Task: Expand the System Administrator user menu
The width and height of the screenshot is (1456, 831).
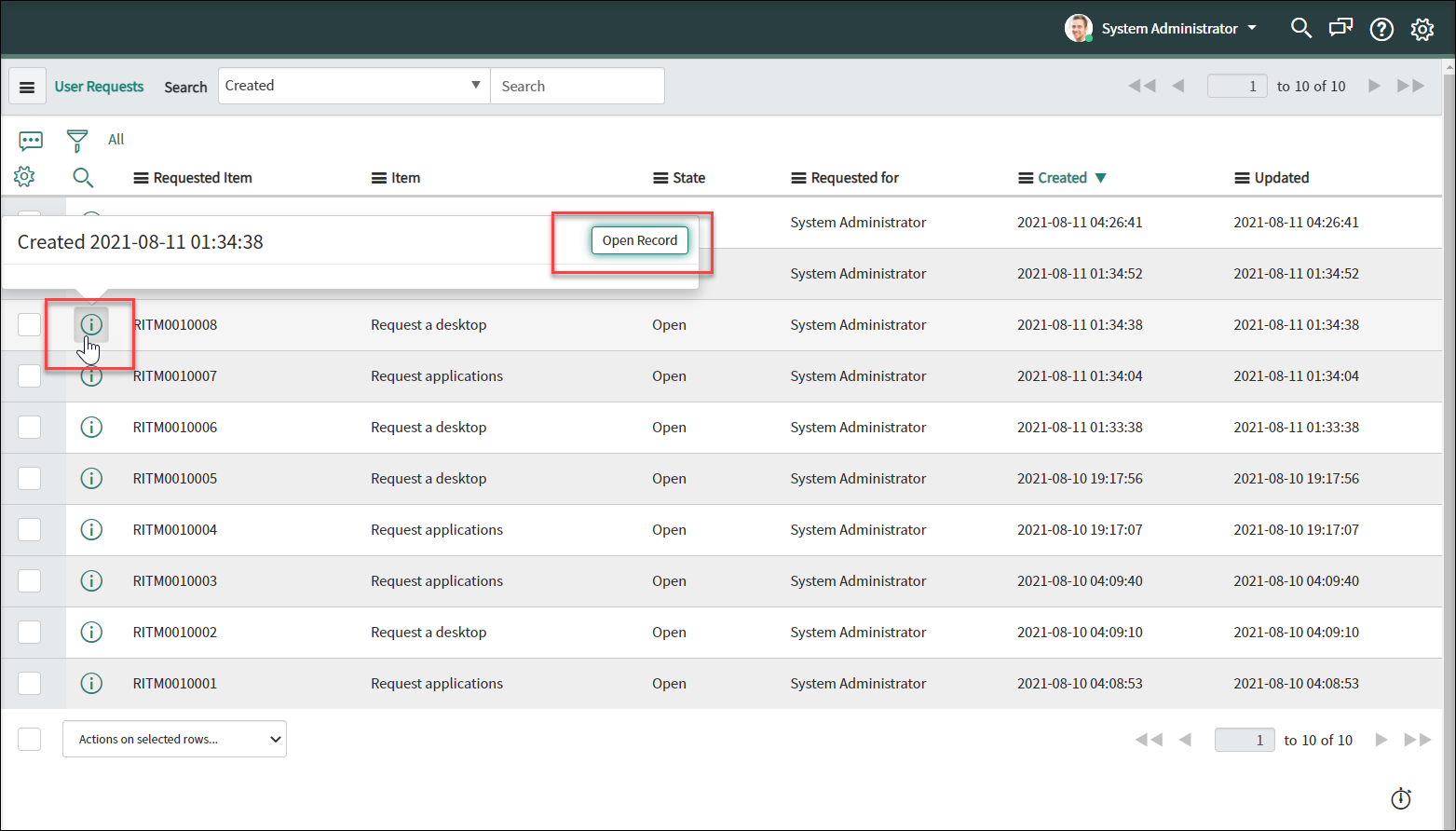Action: [x=1169, y=29]
